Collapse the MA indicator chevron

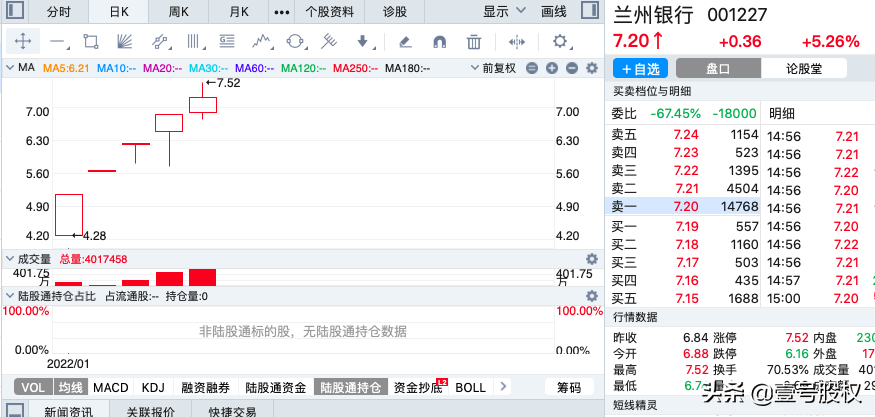click(10, 68)
